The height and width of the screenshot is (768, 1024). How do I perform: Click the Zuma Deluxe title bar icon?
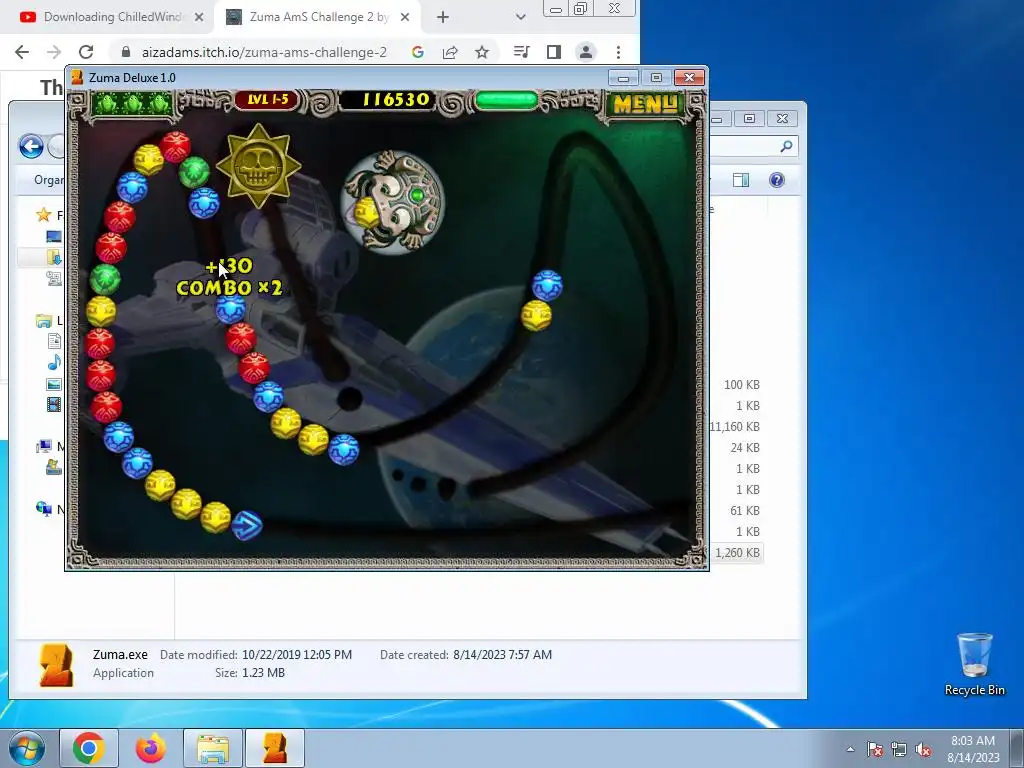[x=77, y=77]
